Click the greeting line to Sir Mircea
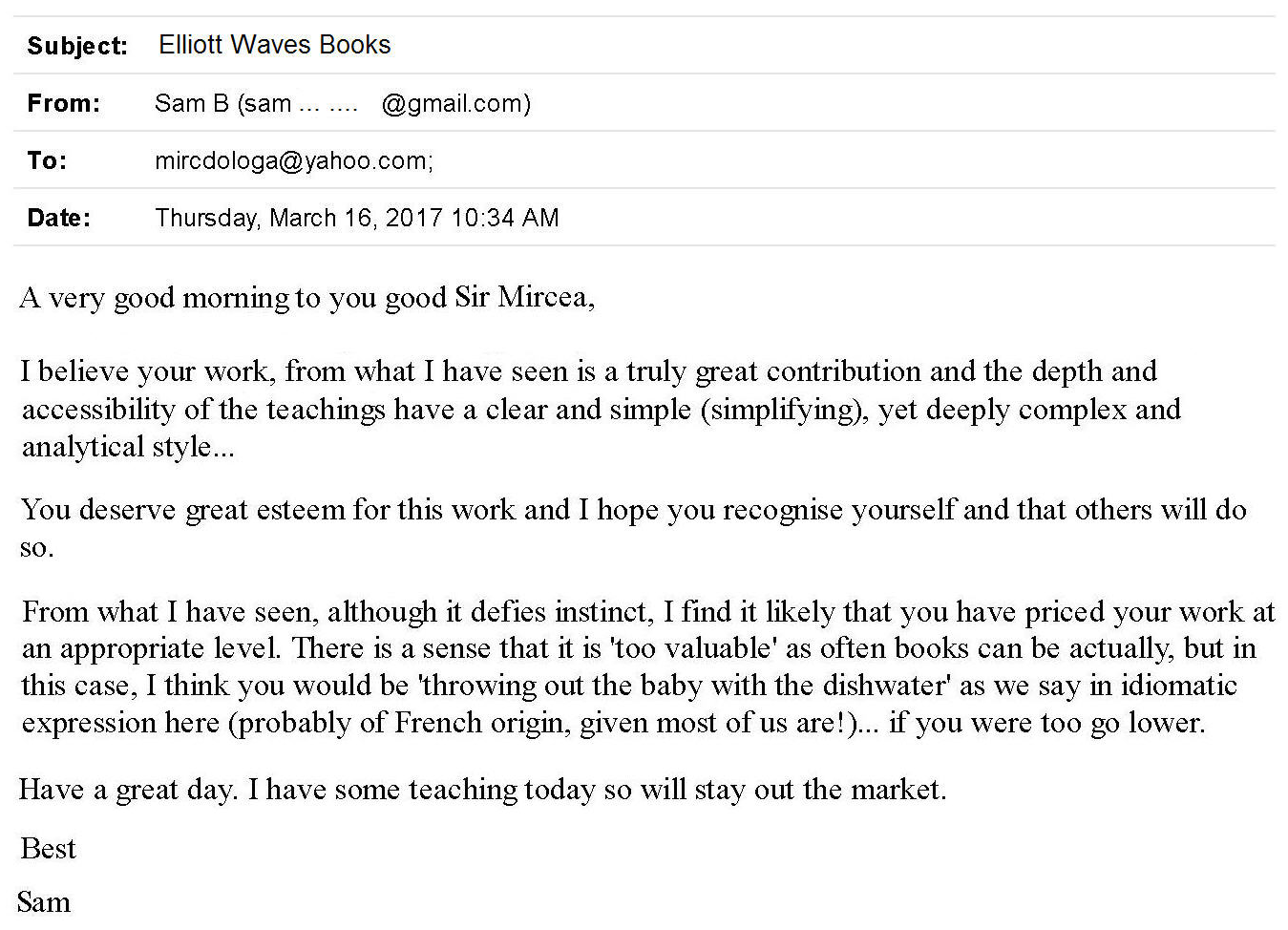 (306, 298)
